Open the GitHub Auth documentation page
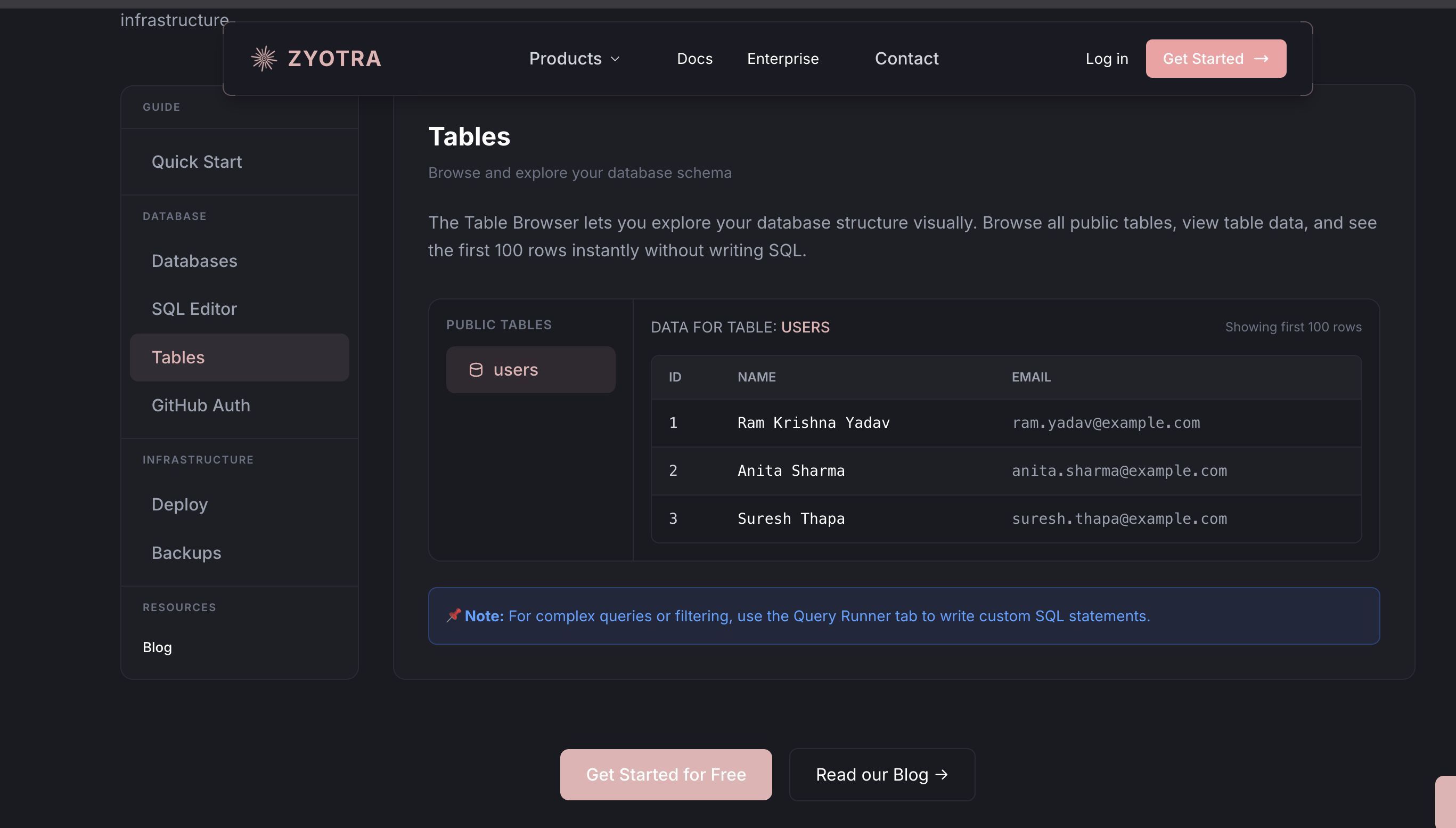This screenshot has height=828, width=1456. point(201,405)
